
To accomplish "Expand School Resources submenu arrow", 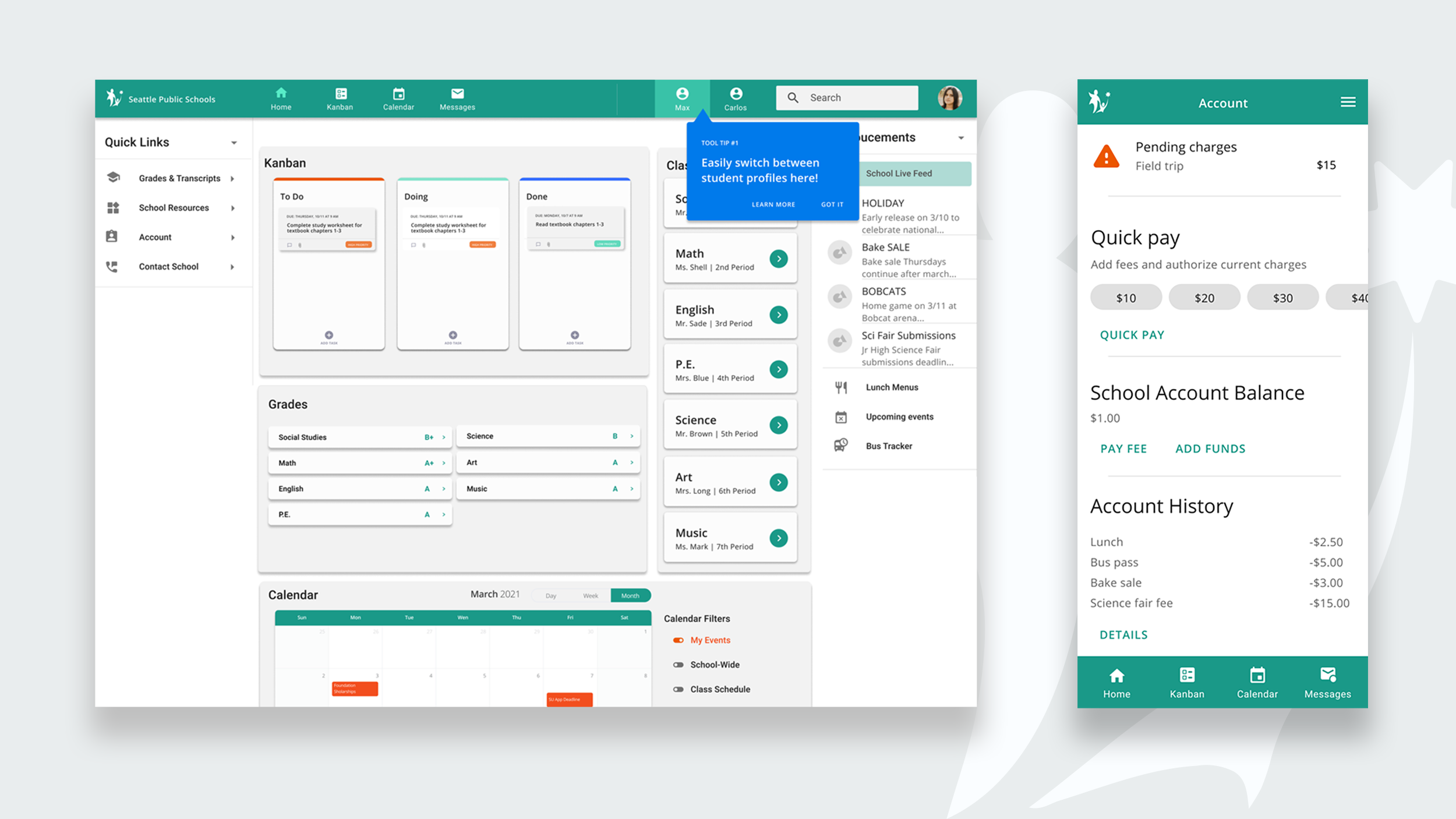I will [232, 208].
